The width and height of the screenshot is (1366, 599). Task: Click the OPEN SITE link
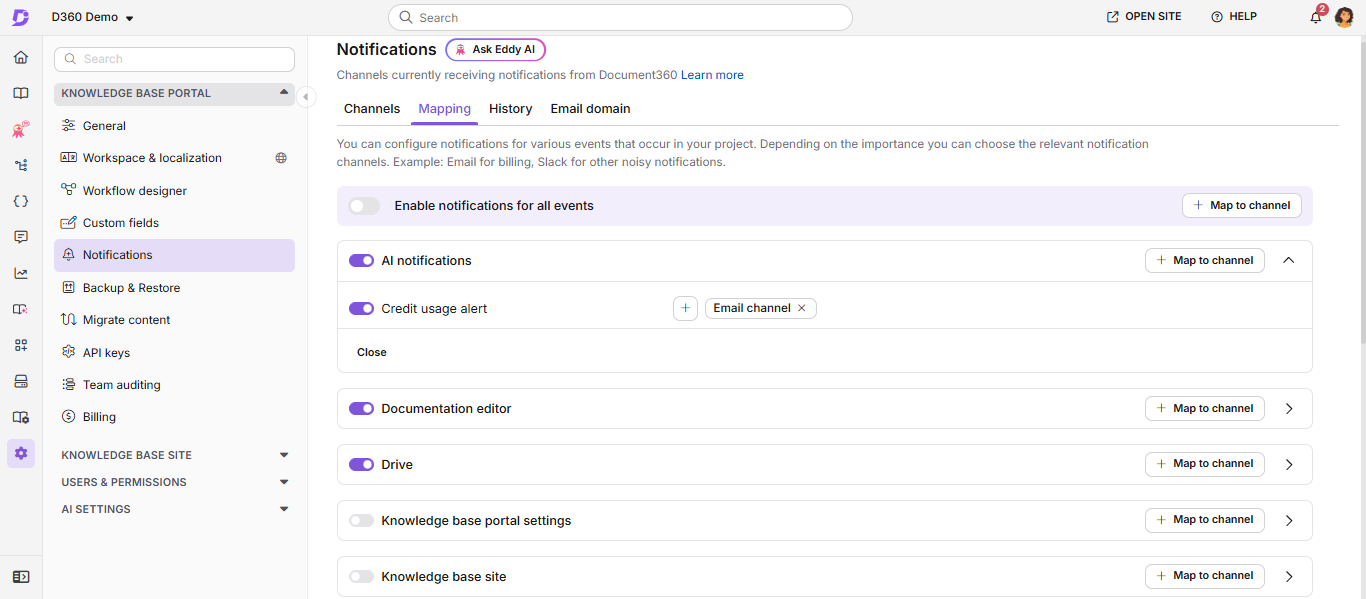tap(1144, 17)
